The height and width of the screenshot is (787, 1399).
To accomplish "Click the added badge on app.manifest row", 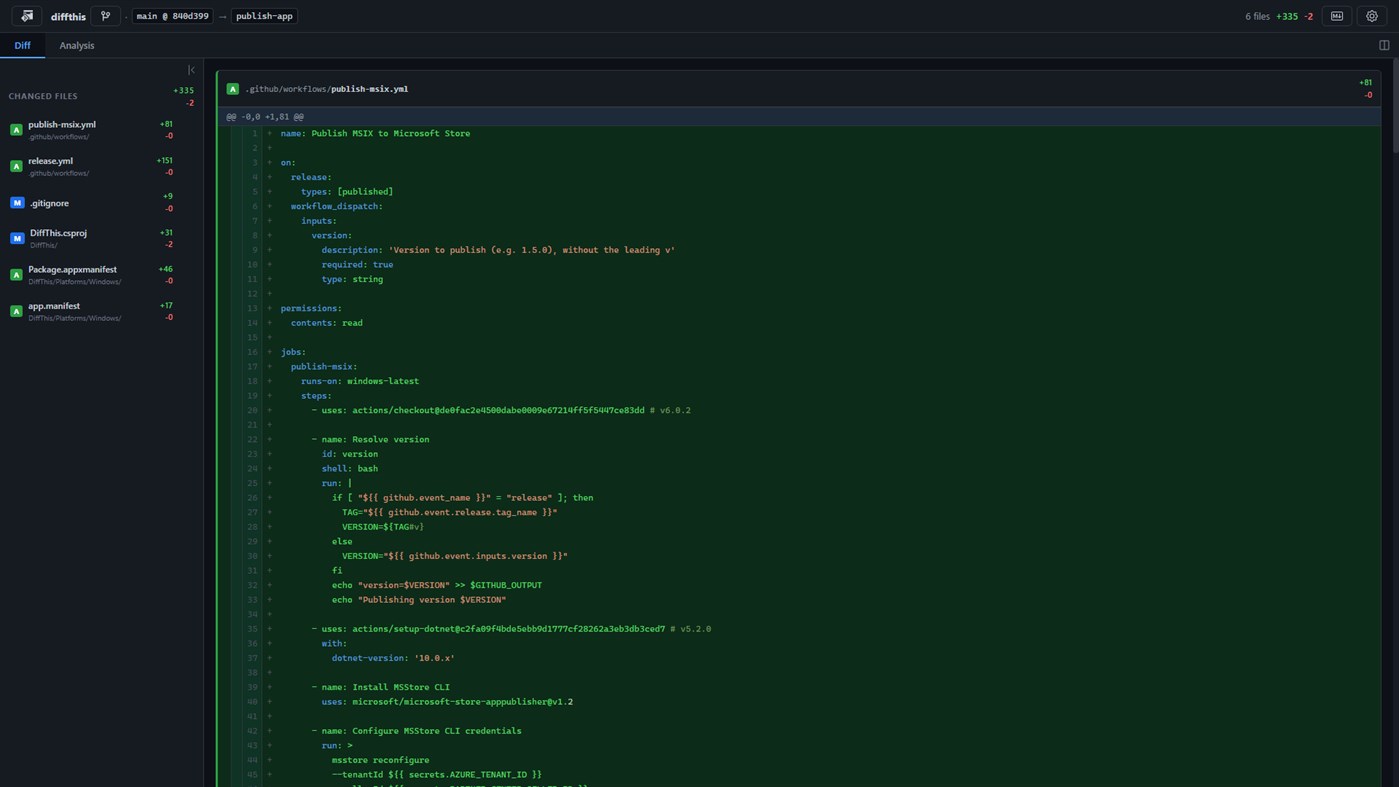I will [16, 311].
